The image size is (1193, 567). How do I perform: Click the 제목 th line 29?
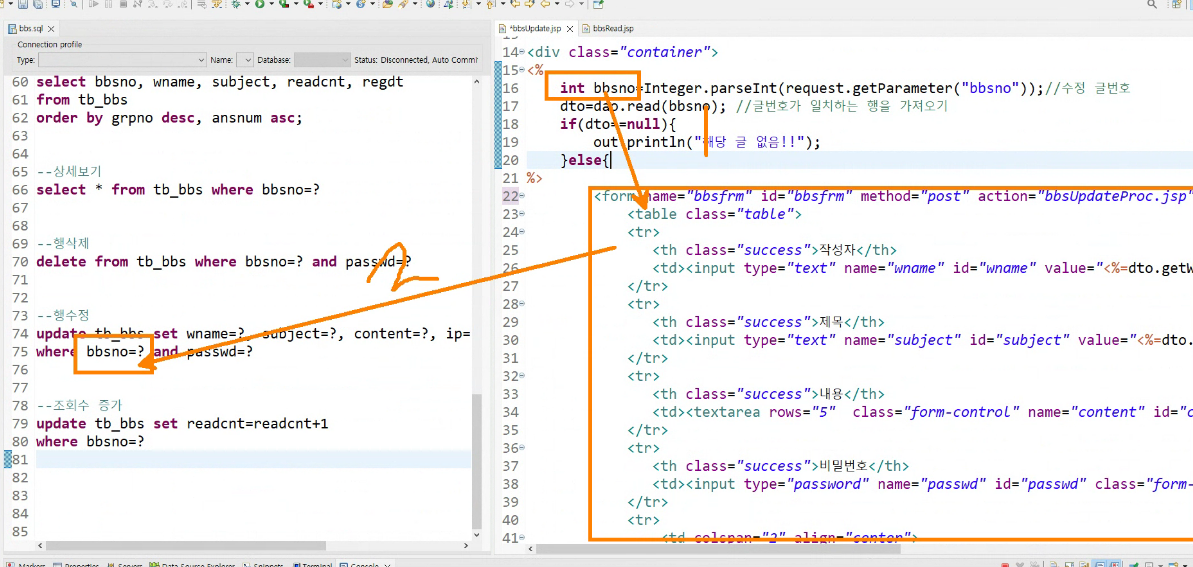pyautogui.click(x=768, y=322)
